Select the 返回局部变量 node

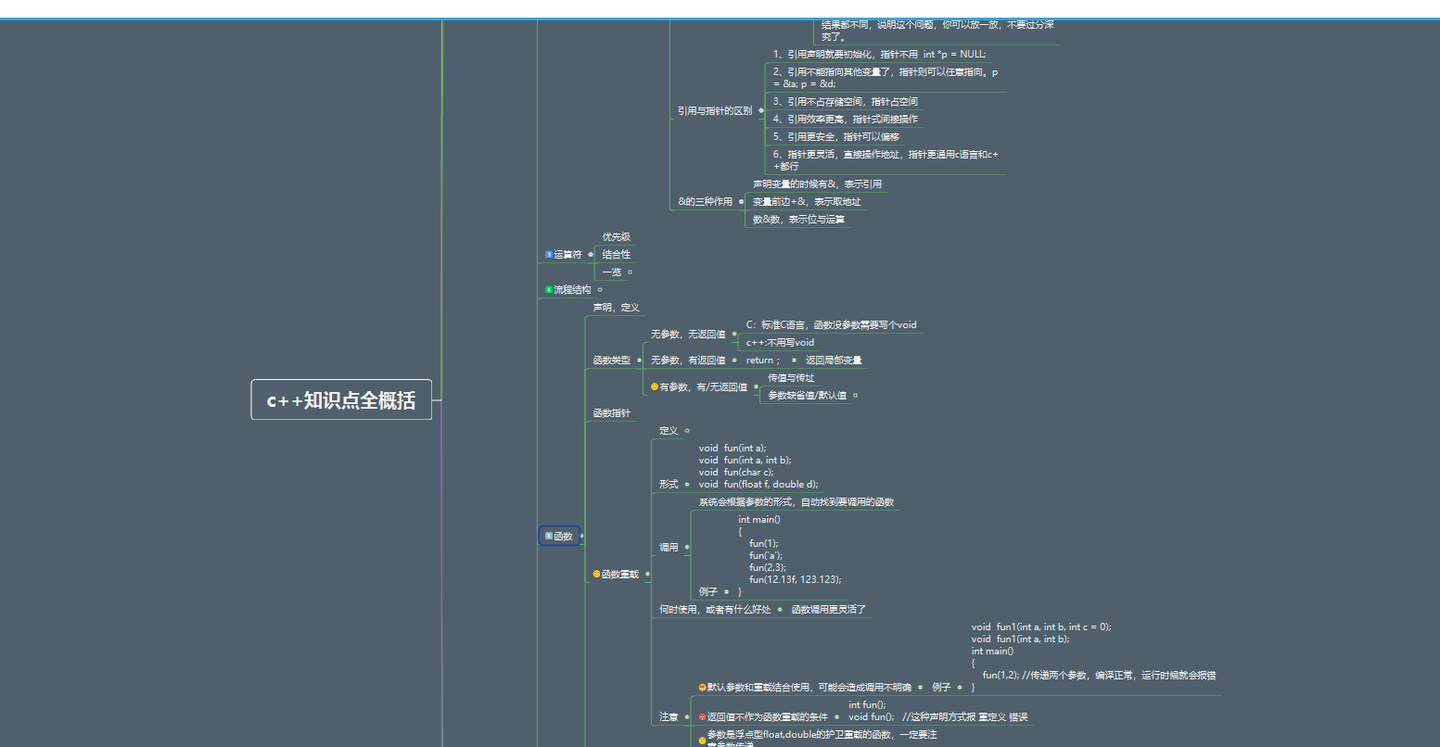point(834,360)
